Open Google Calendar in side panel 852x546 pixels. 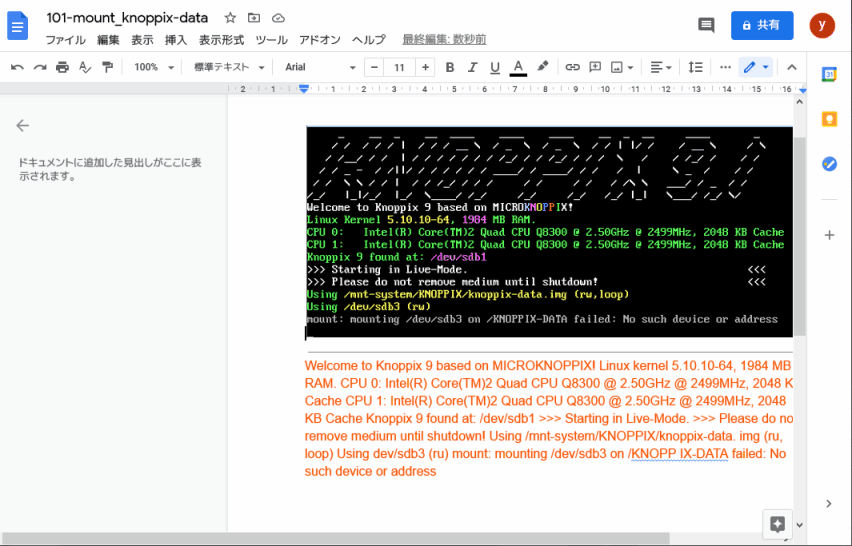[x=829, y=74]
